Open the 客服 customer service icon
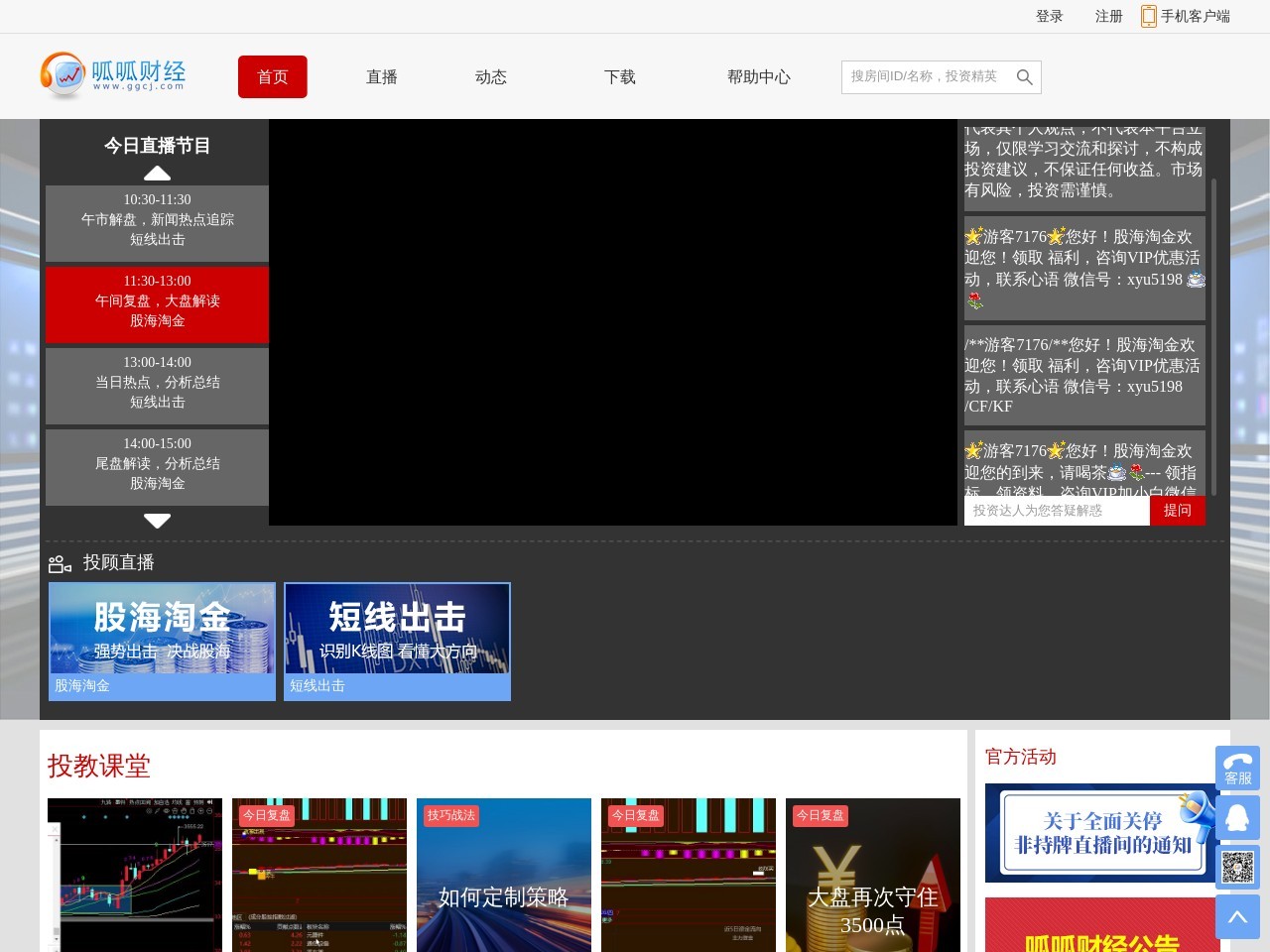Image resolution: width=1270 pixels, height=952 pixels. click(x=1237, y=769)
